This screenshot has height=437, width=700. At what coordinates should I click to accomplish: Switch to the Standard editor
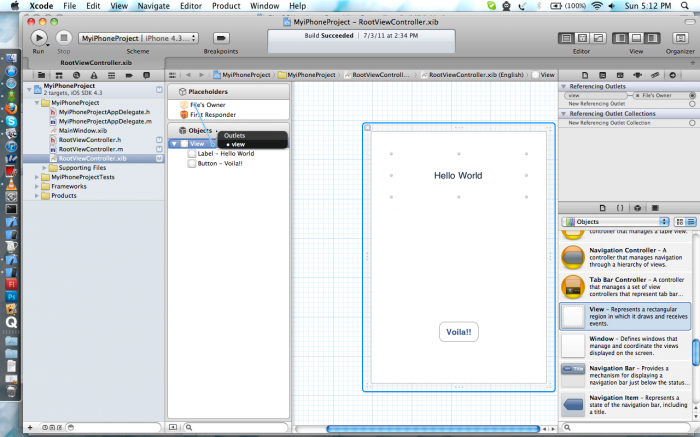click(566, 38)
